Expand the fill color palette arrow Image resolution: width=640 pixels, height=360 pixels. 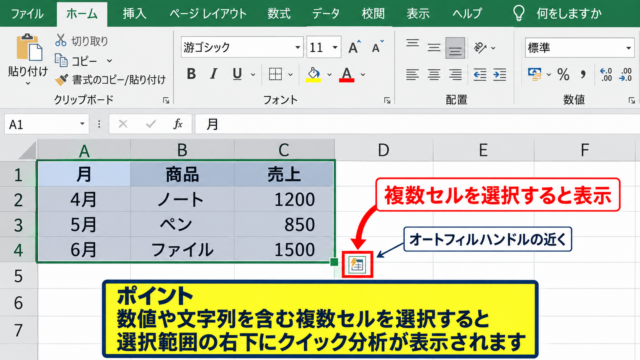point(329,75)
